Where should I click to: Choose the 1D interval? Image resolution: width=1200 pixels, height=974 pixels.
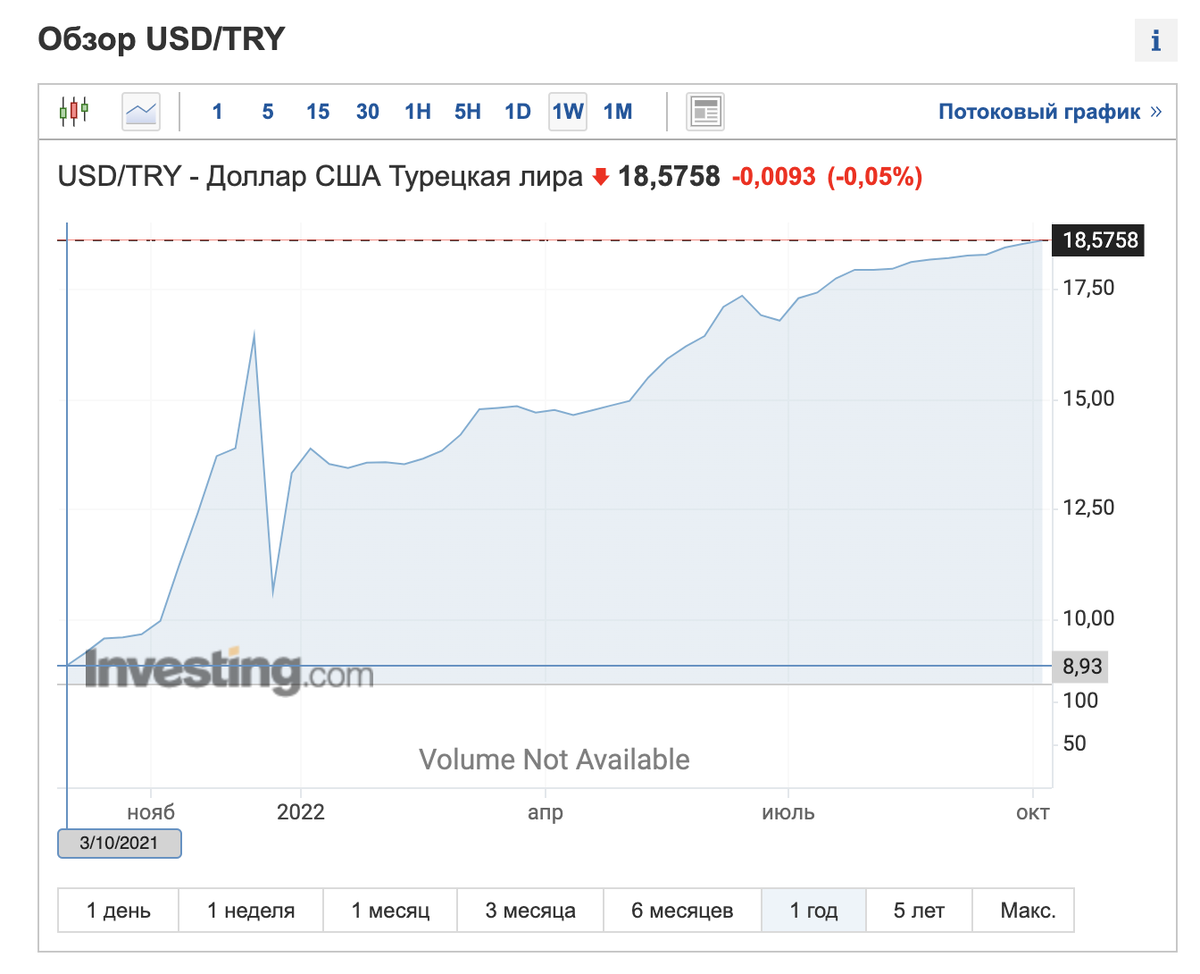pos(517,111)
